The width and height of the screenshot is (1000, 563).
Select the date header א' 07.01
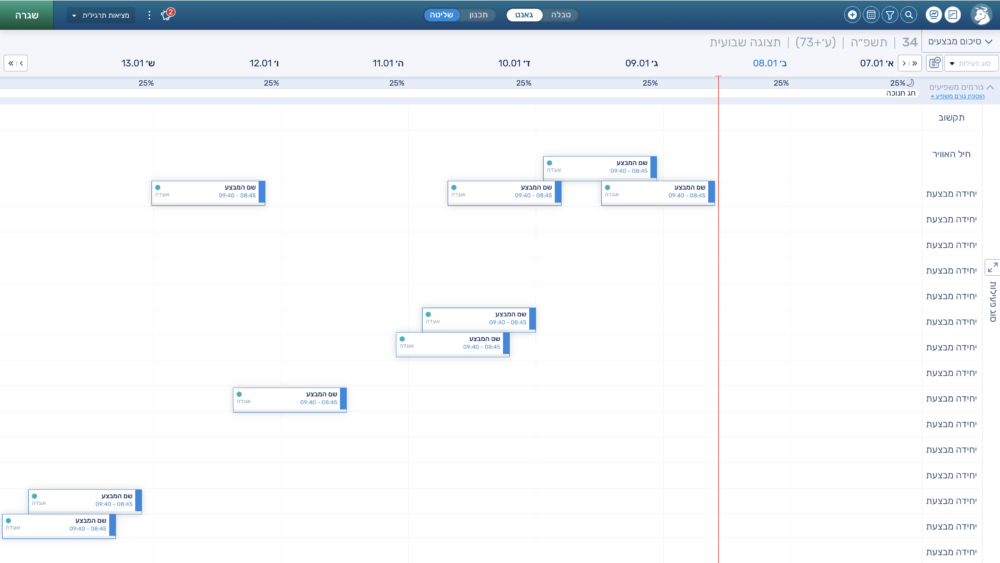(877, 63)
